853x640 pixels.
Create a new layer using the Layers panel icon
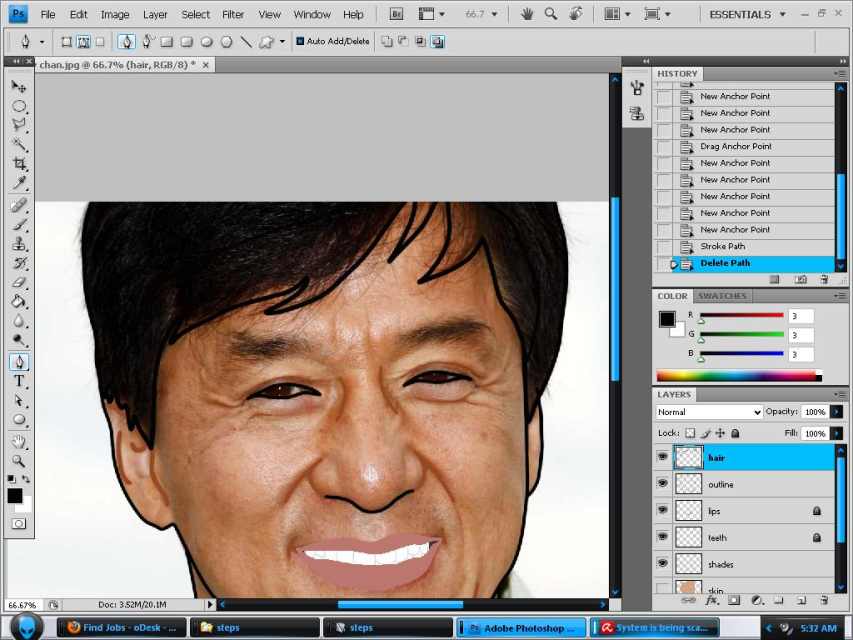(x=803, y=600)
